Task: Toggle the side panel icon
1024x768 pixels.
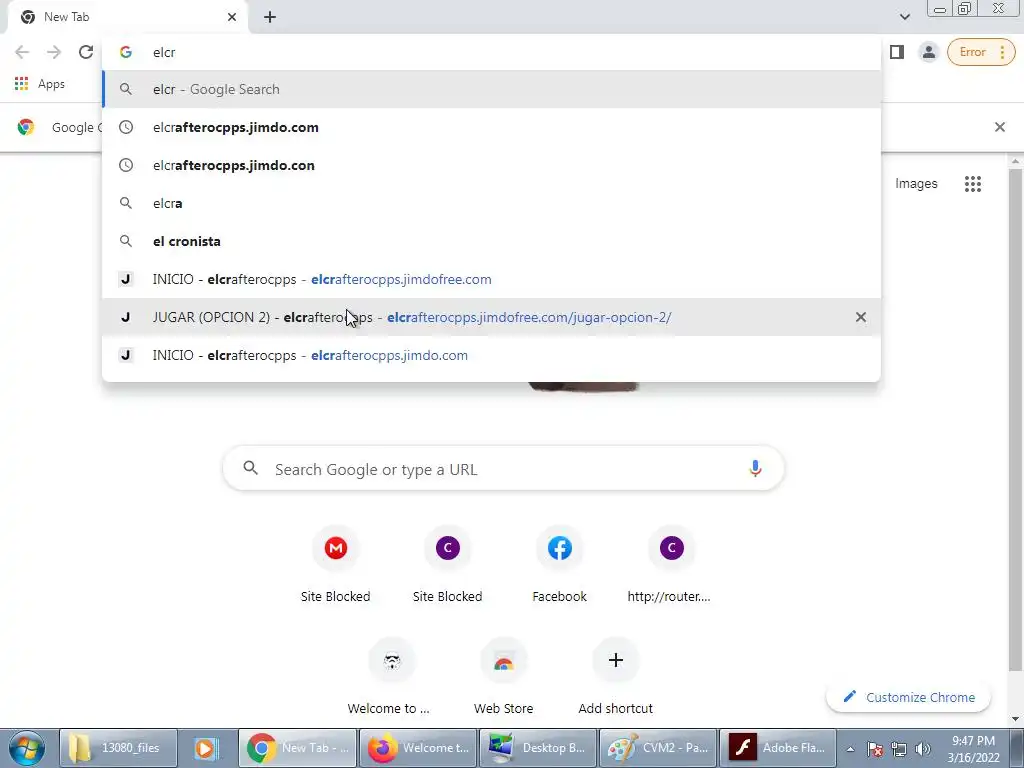Action: [x=897, y=52]
